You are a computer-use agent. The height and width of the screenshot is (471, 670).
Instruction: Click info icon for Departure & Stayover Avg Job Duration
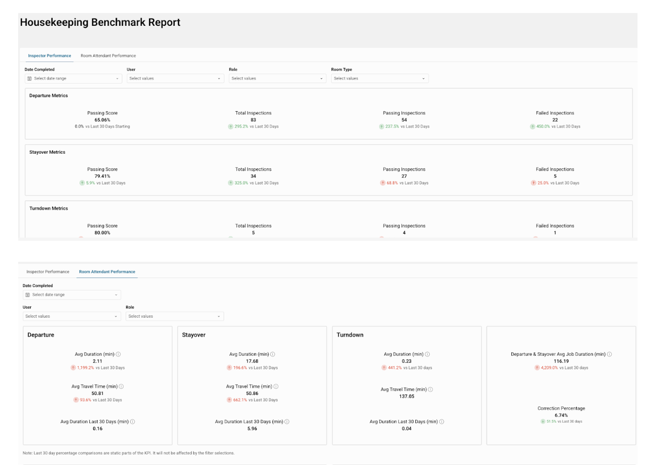(x=610, y=354)
